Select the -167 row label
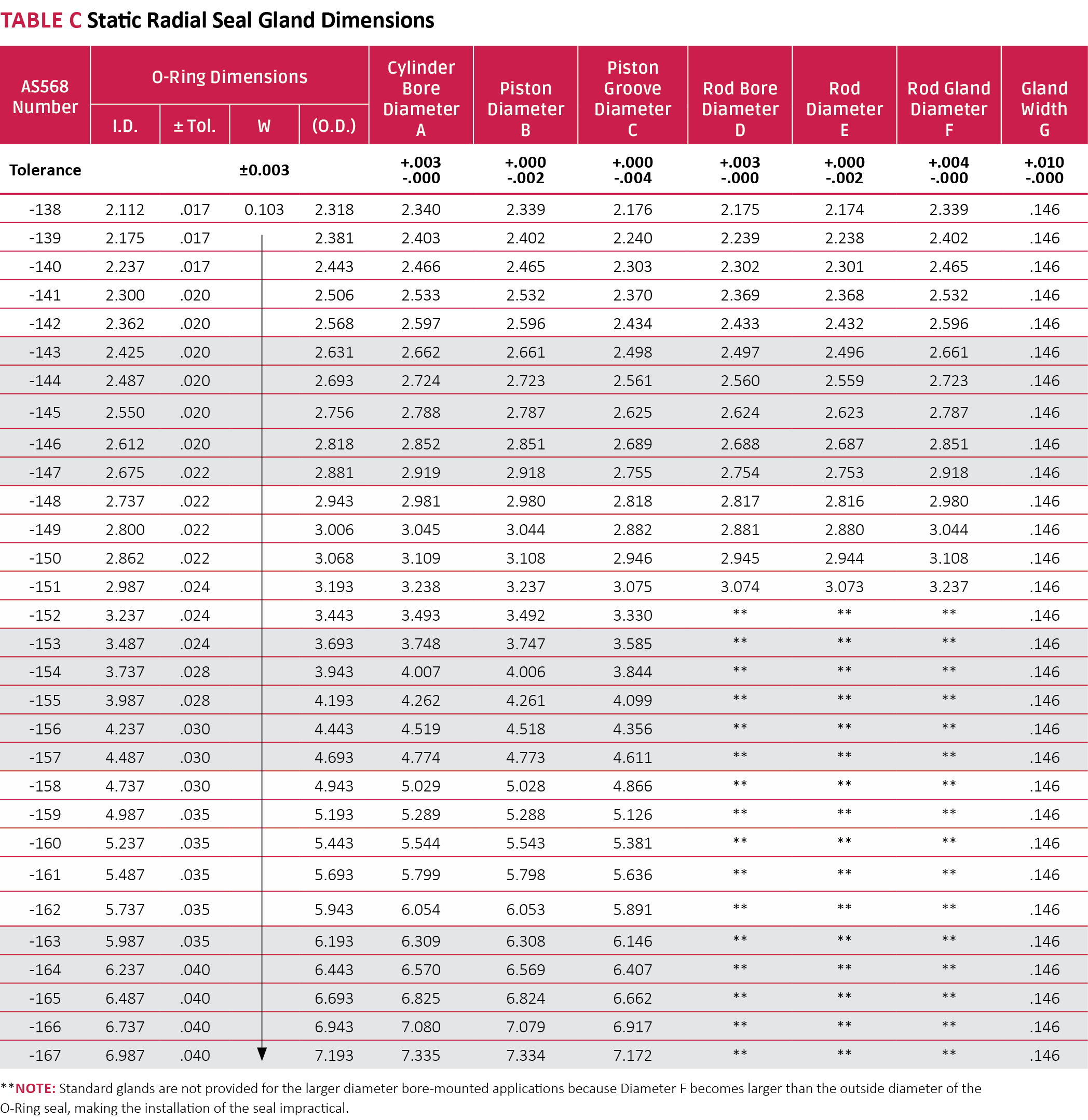The width and height of the screenshot is (1088, 1120). (x=45, y=1056)
